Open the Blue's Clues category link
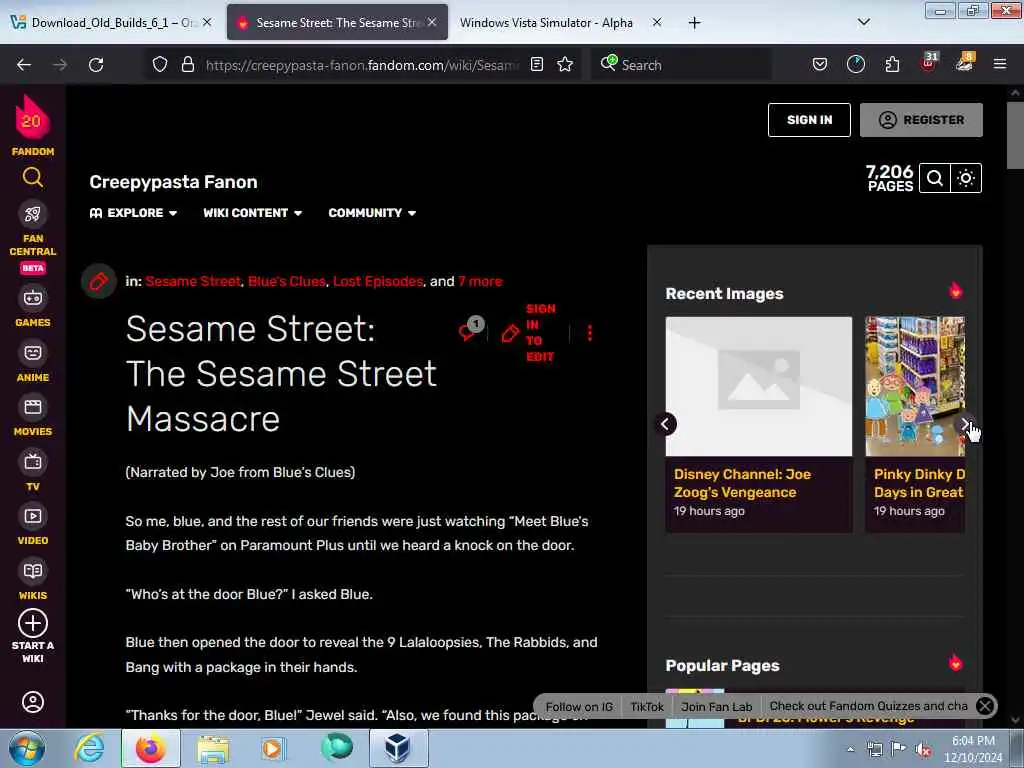 [287, 281]
